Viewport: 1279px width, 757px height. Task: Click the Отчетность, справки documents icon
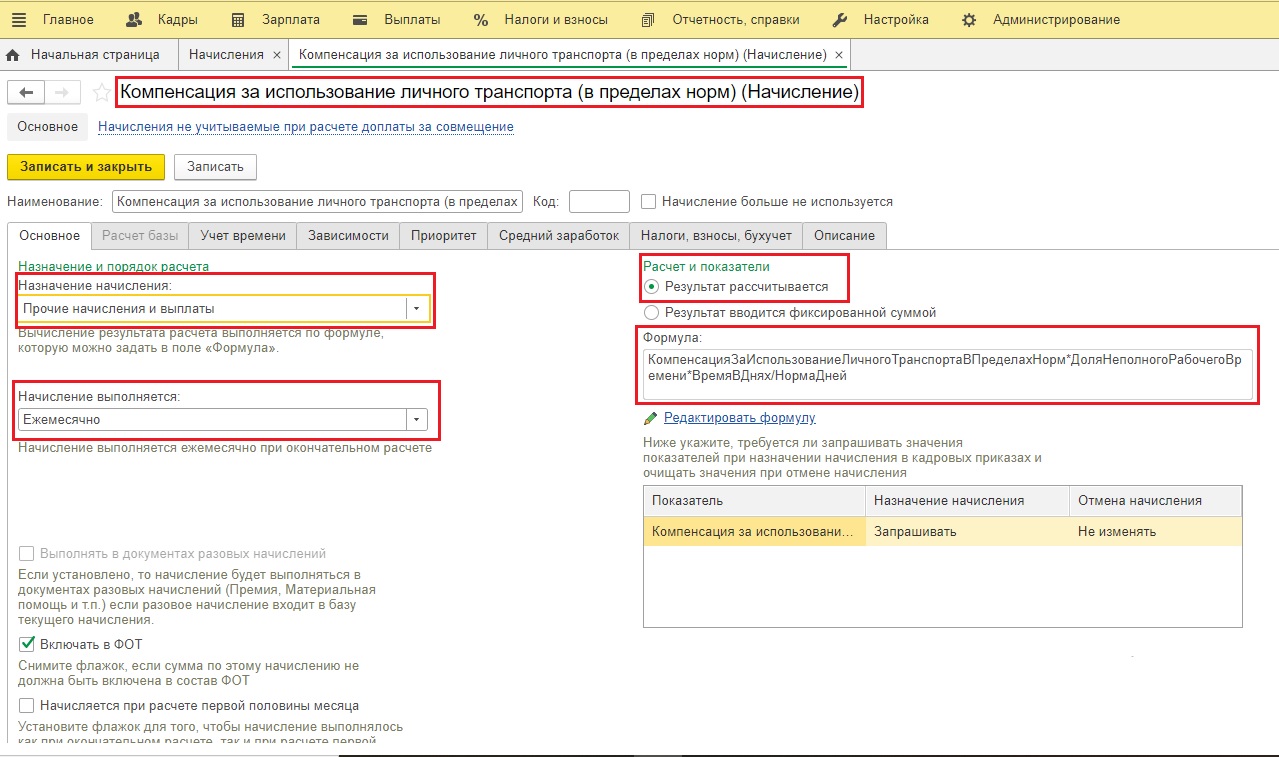(649, 19)
